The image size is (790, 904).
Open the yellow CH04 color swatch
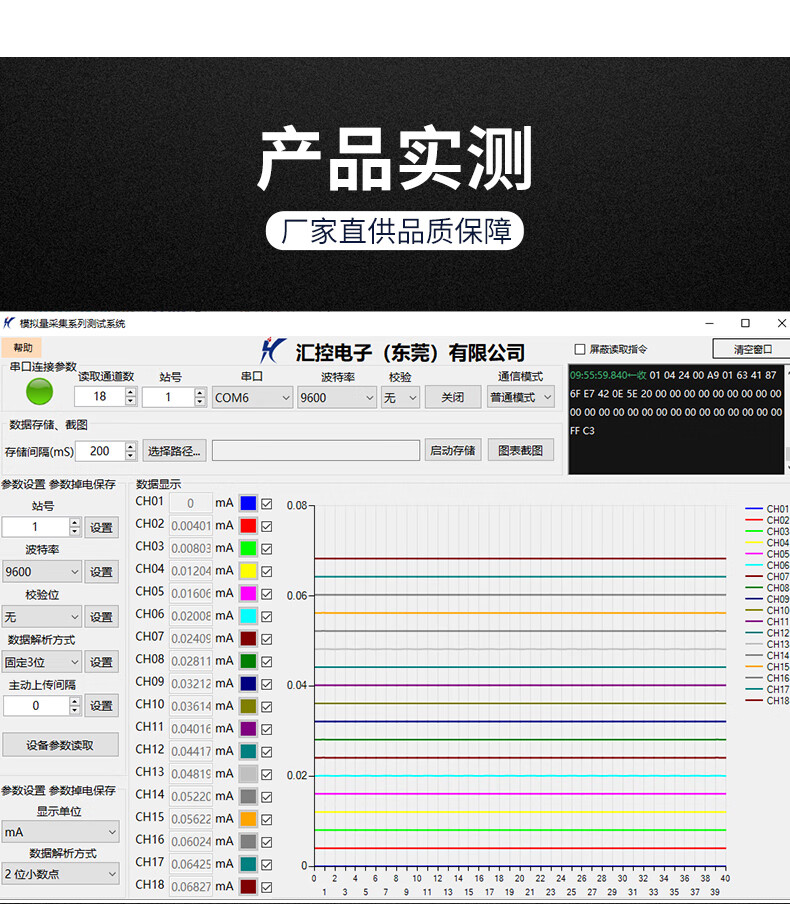pos(248,571)
